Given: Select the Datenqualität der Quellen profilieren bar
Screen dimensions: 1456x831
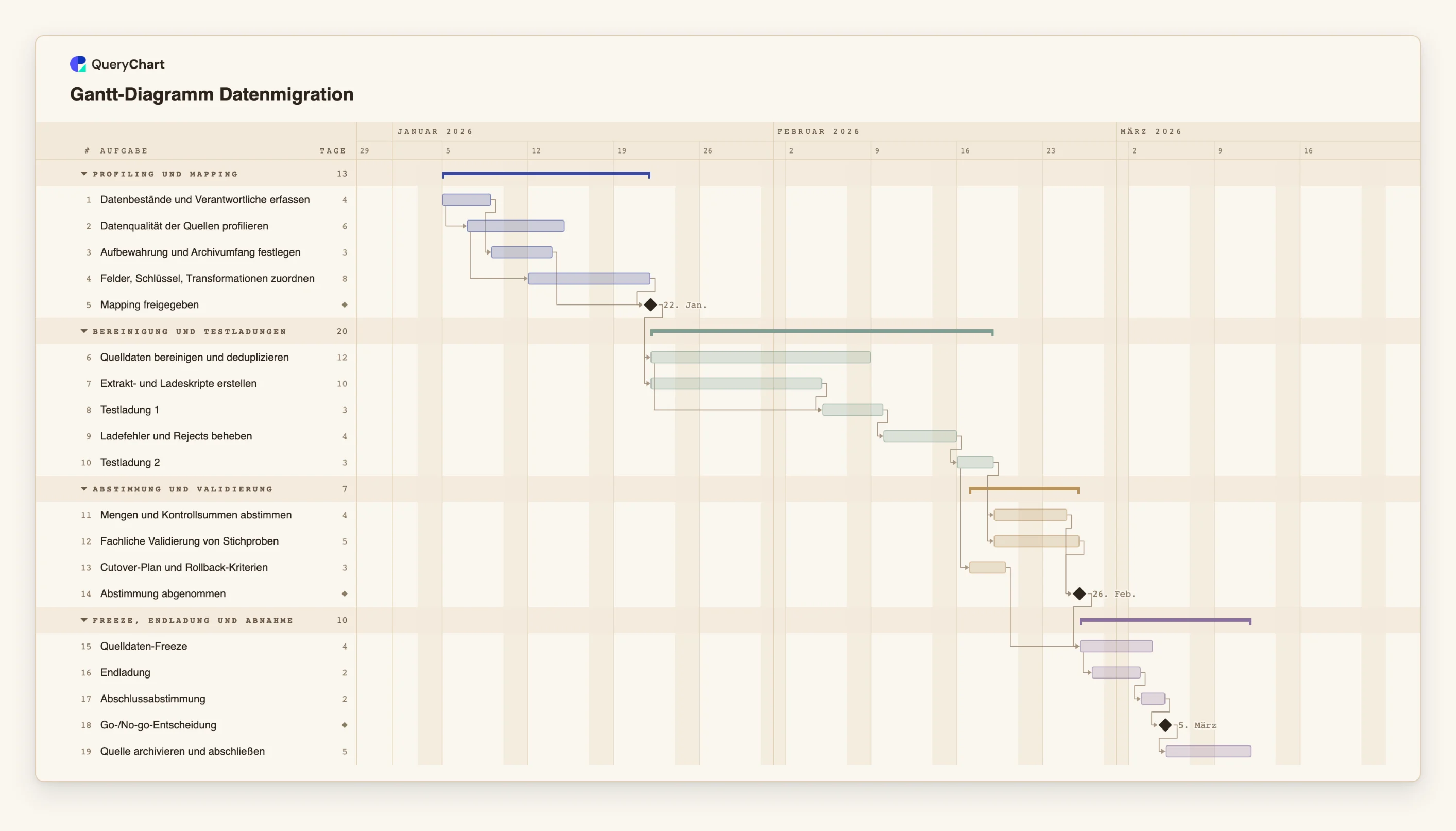Looking at the screenshot, I should [516, 226].
